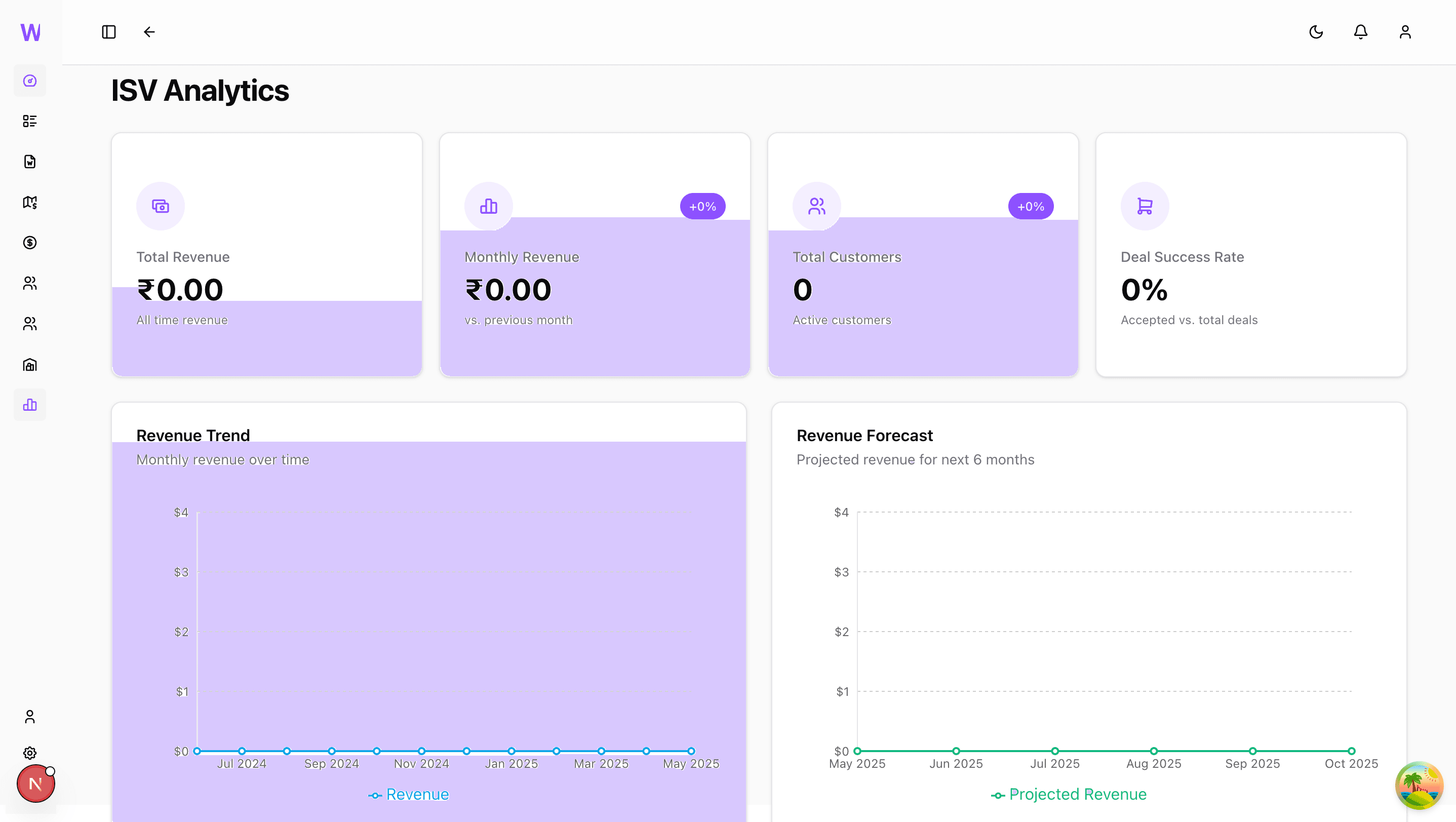Click the May 2025 point on Revenue Trend
This screenshot has width=1456, height=822.
[691, 751]
